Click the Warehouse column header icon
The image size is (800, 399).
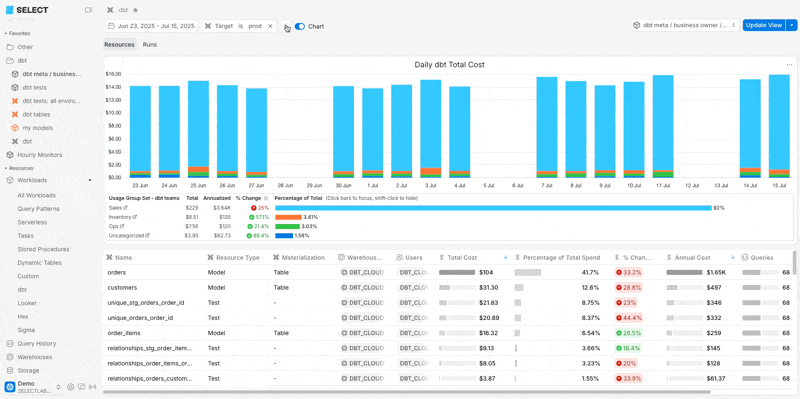(x=342, y=258)
